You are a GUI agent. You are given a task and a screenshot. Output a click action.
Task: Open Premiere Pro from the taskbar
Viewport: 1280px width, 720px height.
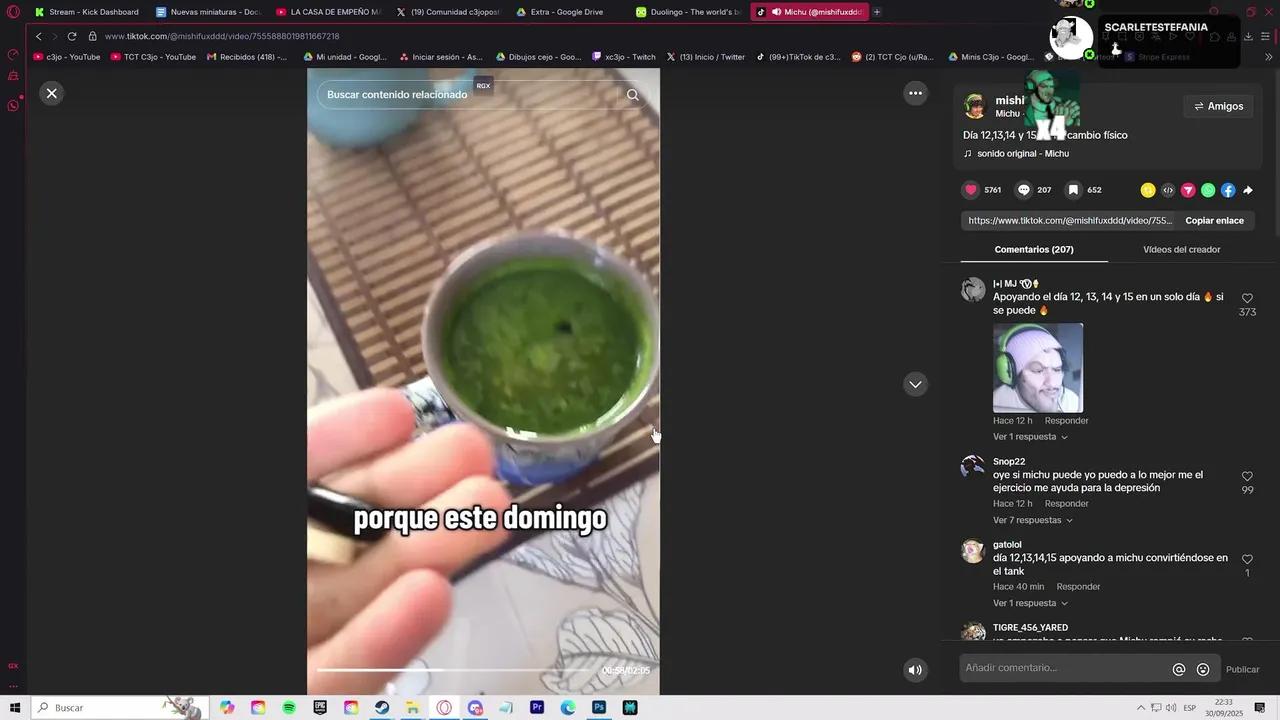[537, 708]
